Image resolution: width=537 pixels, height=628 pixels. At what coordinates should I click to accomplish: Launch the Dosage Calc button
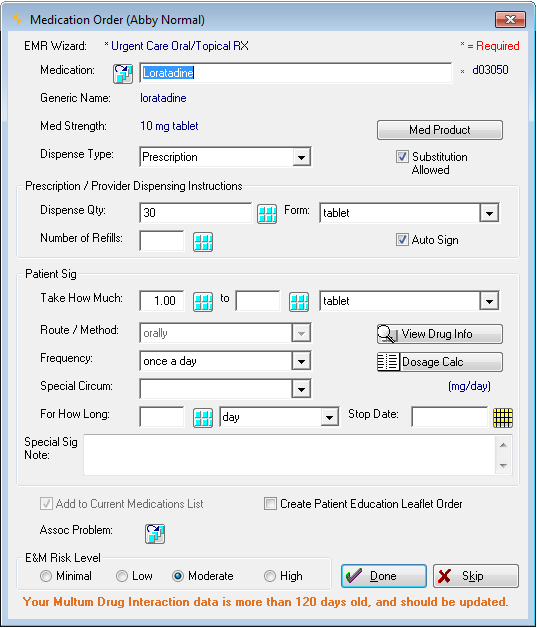coord(440,362)
